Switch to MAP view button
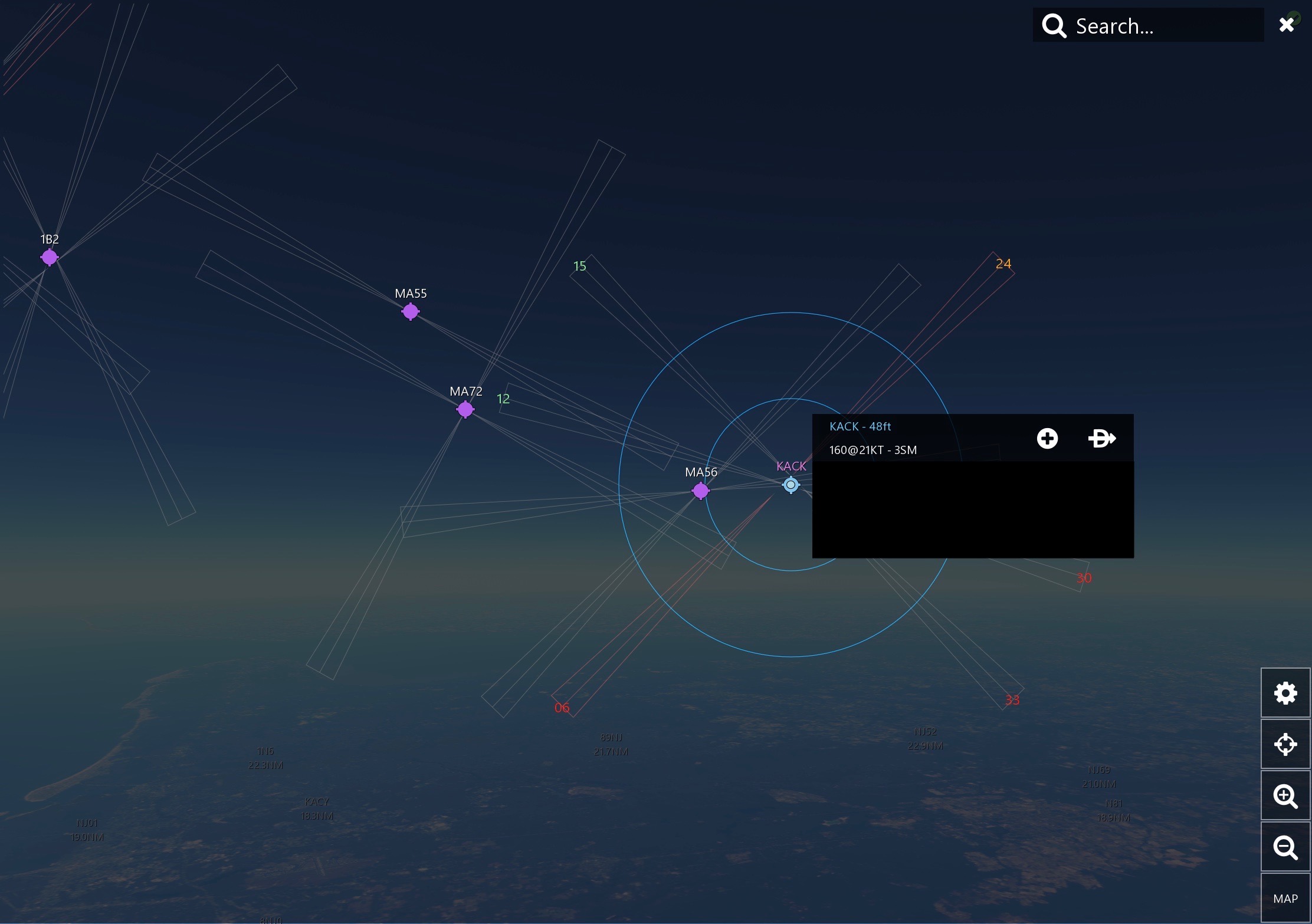The width and height of the screenshot is (1312, 924). click(1285, 899)
